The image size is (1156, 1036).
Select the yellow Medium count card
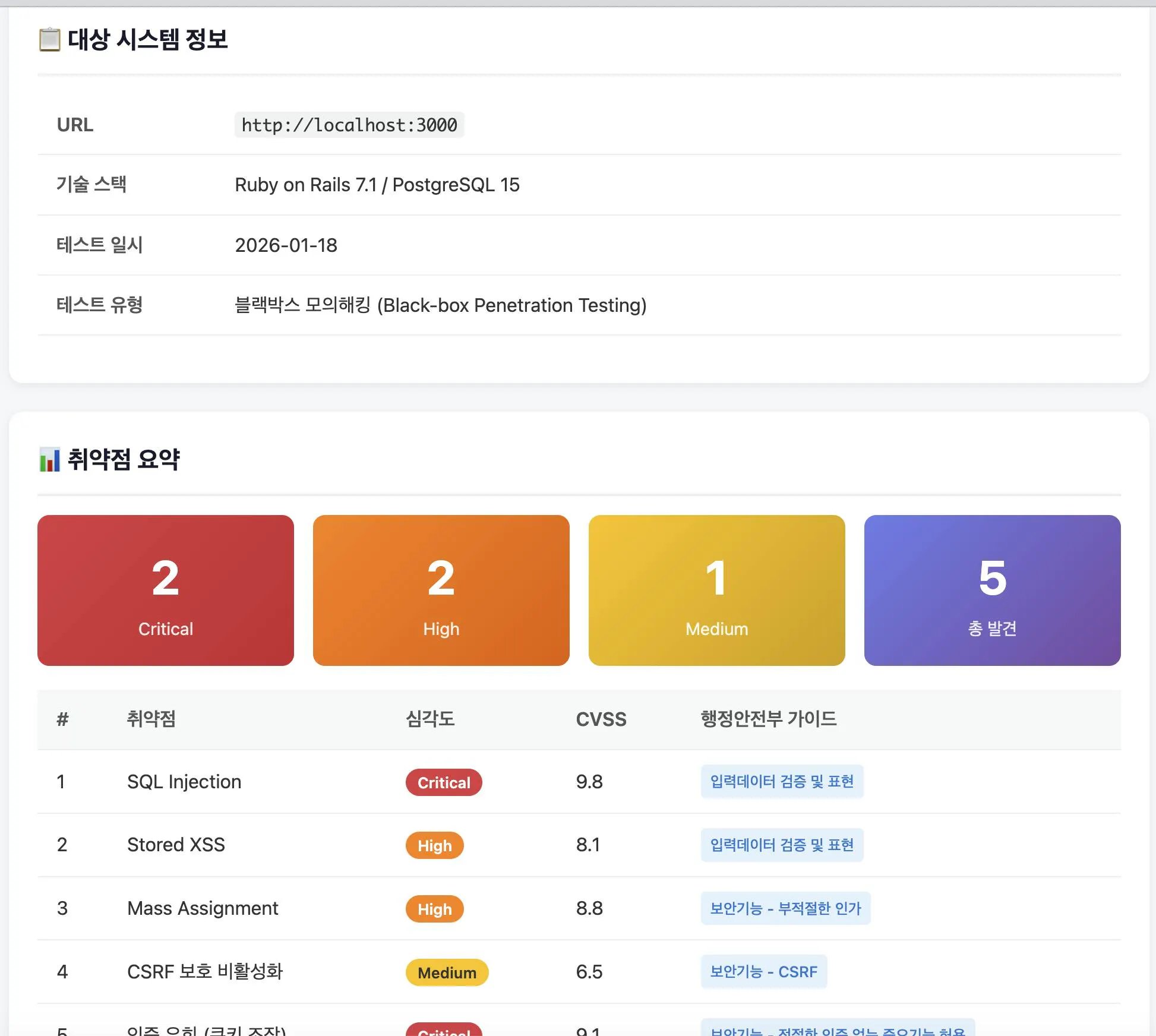pyautogui.click(x=716, y=590)
